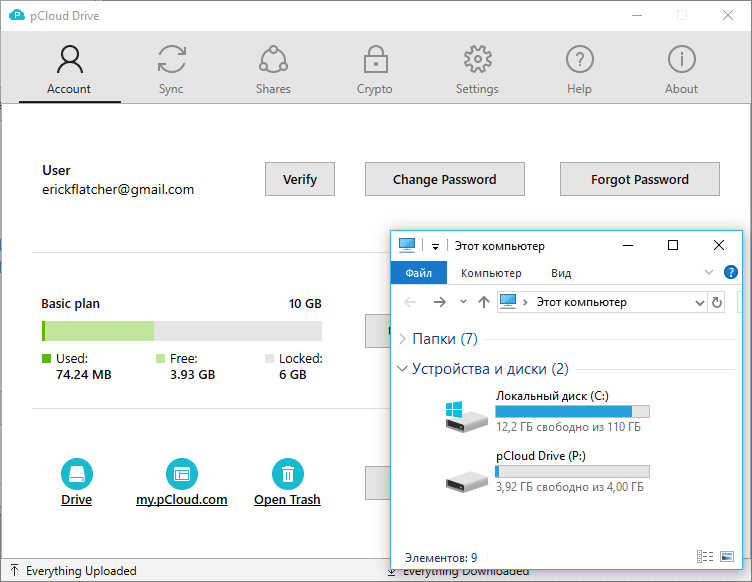Click Explorer title bar computer icon
Viewport: 752px width, 582px height.
point(407,245)
